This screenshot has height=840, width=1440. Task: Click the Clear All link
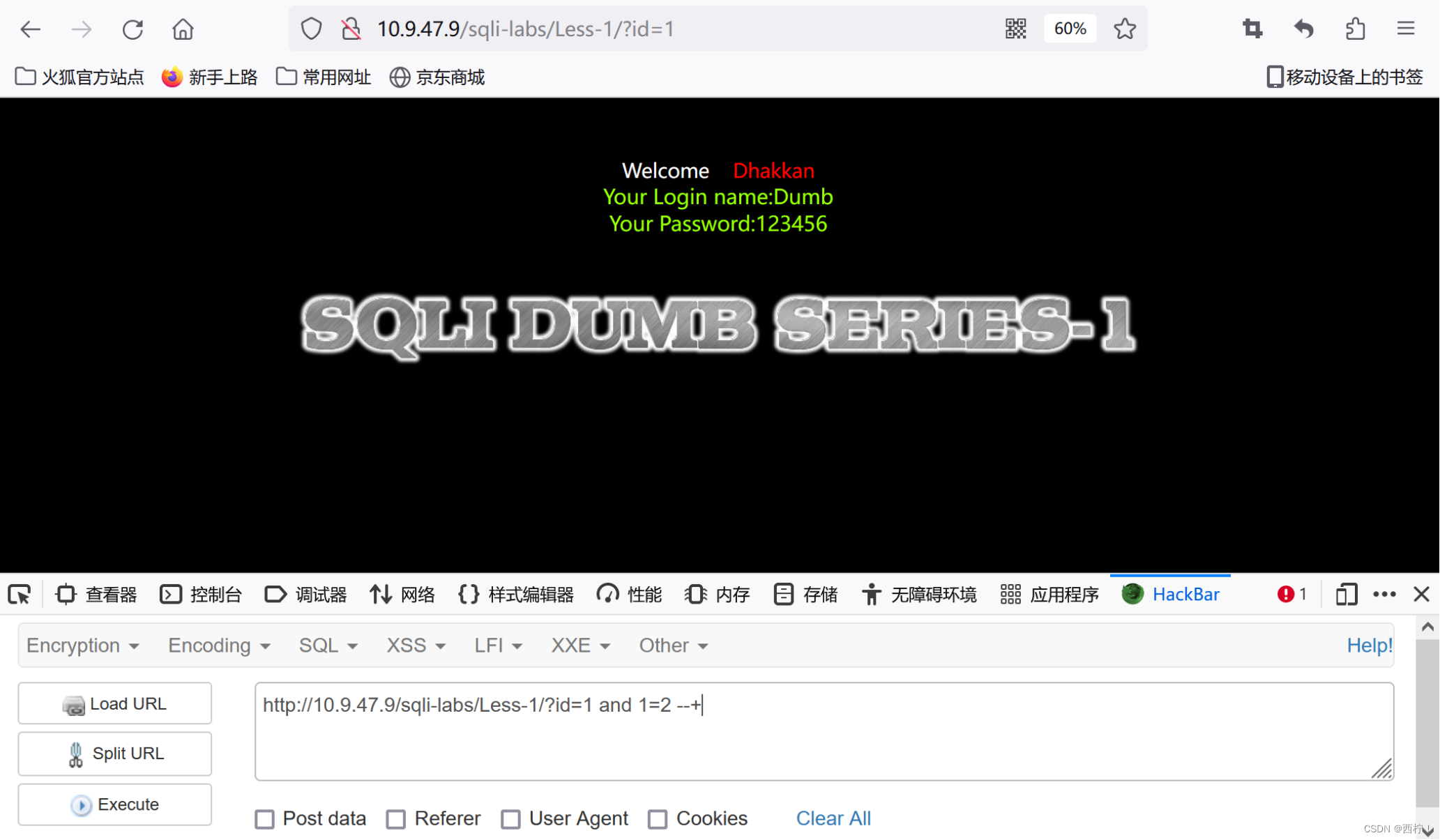coord(833,818)
